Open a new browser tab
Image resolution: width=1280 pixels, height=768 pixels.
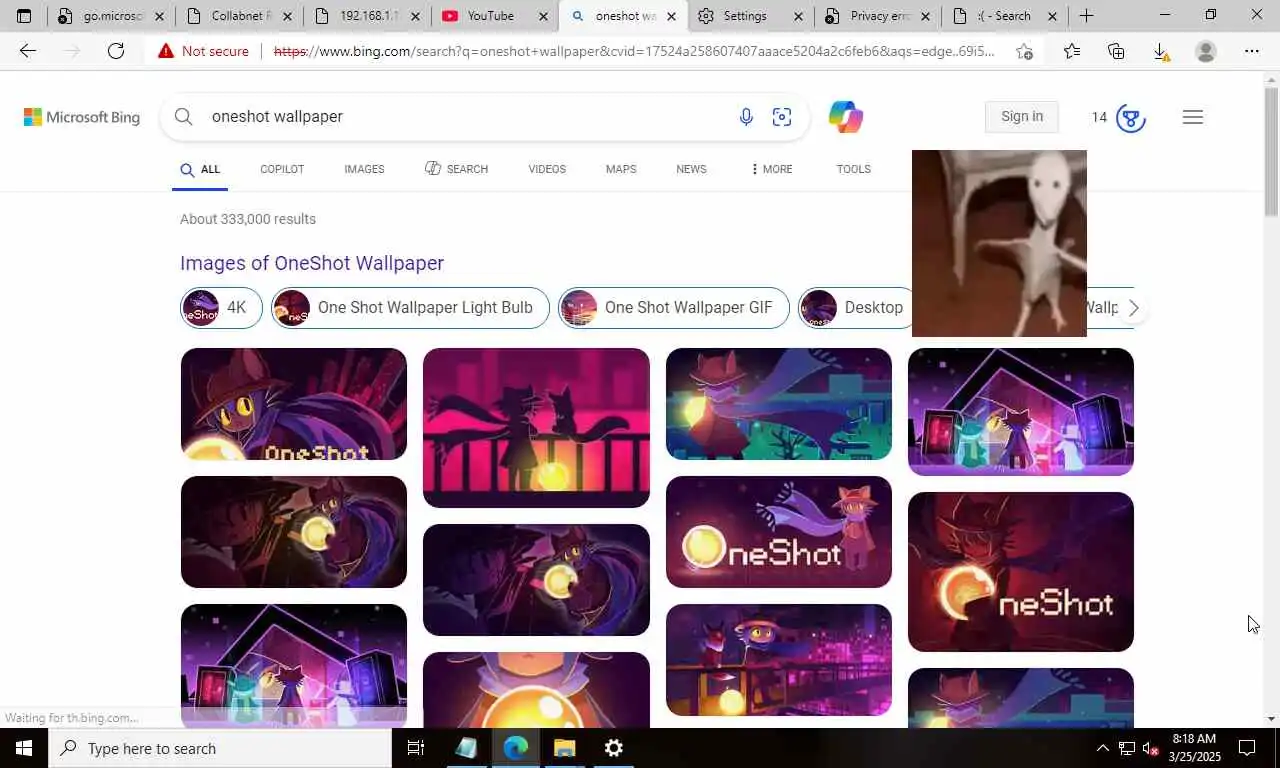coord(1086,16)
